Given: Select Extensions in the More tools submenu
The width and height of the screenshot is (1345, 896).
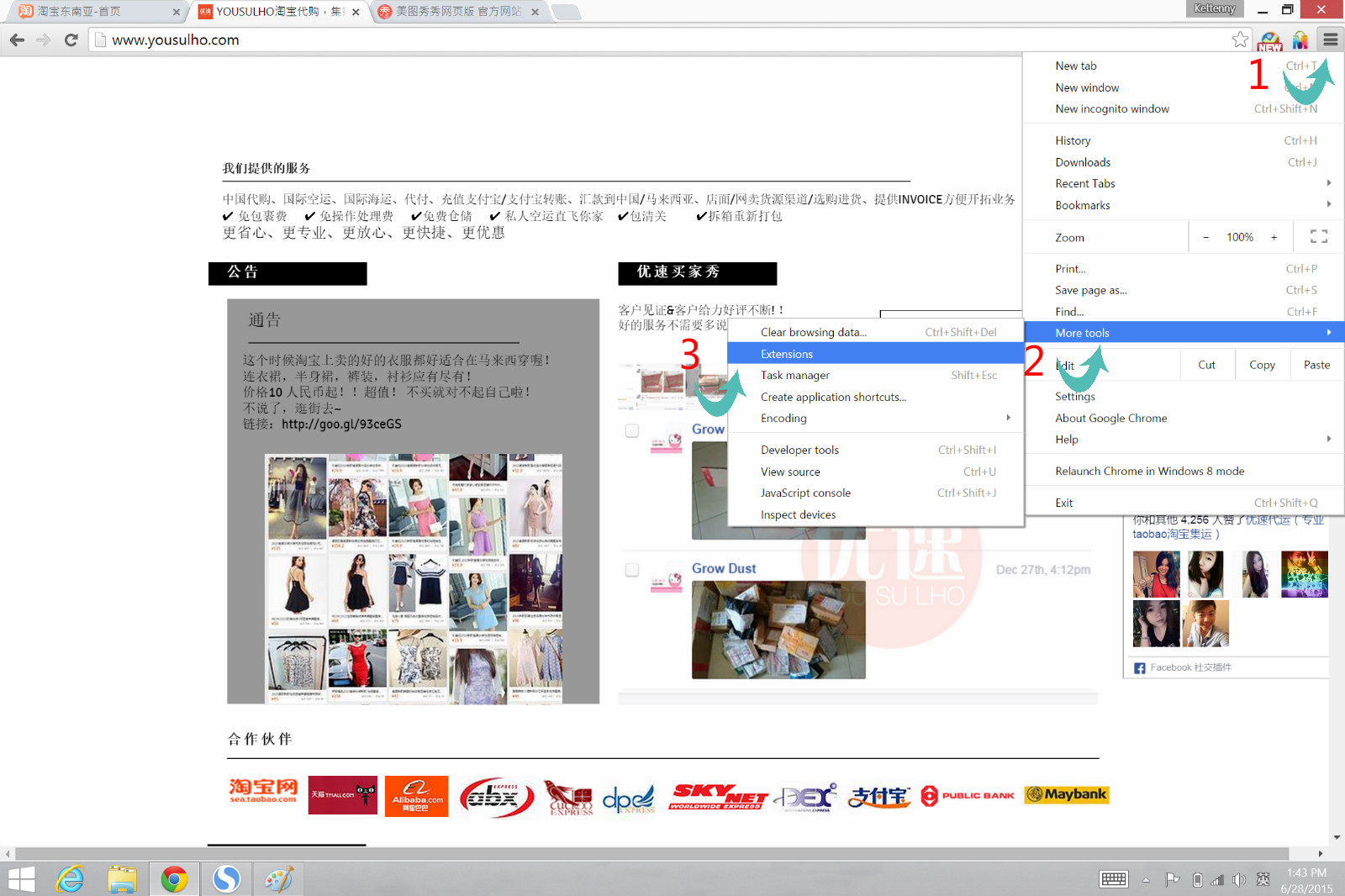Looking at the screenshot, I should 876,354.
